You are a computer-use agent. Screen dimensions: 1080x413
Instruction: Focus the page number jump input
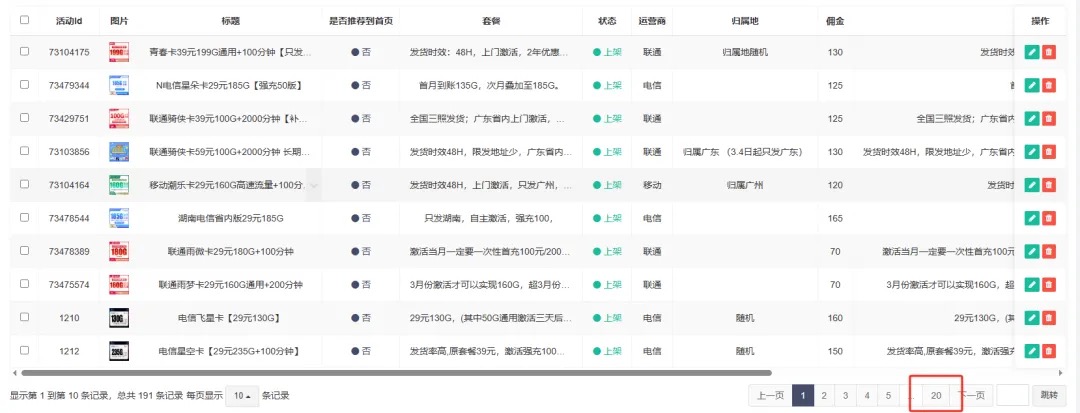1012,396
